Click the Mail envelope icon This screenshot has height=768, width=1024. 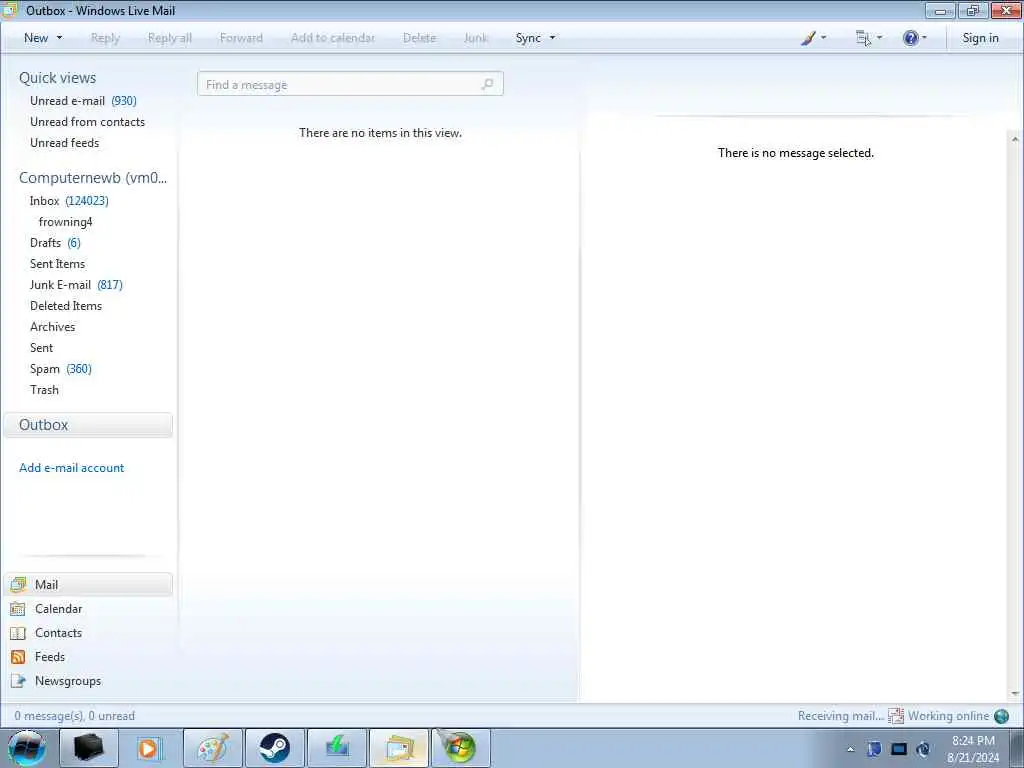click(x=18, y=584)
